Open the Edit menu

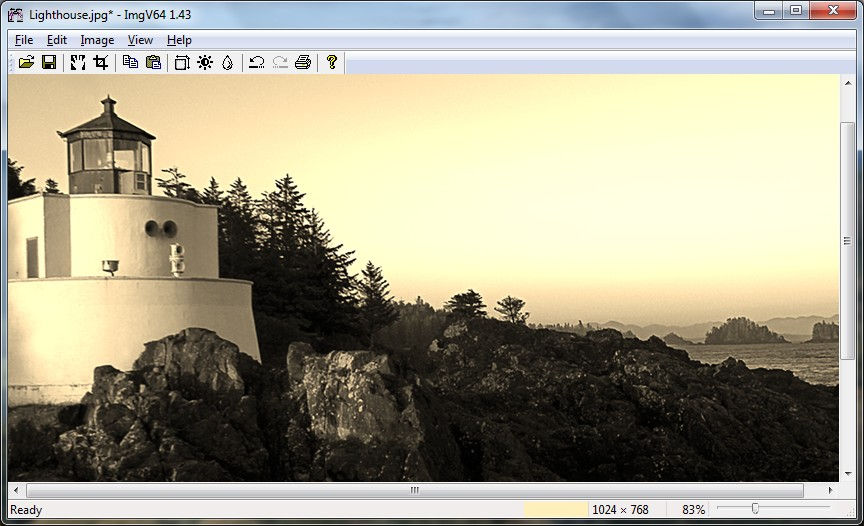click(x=57, y=40)
